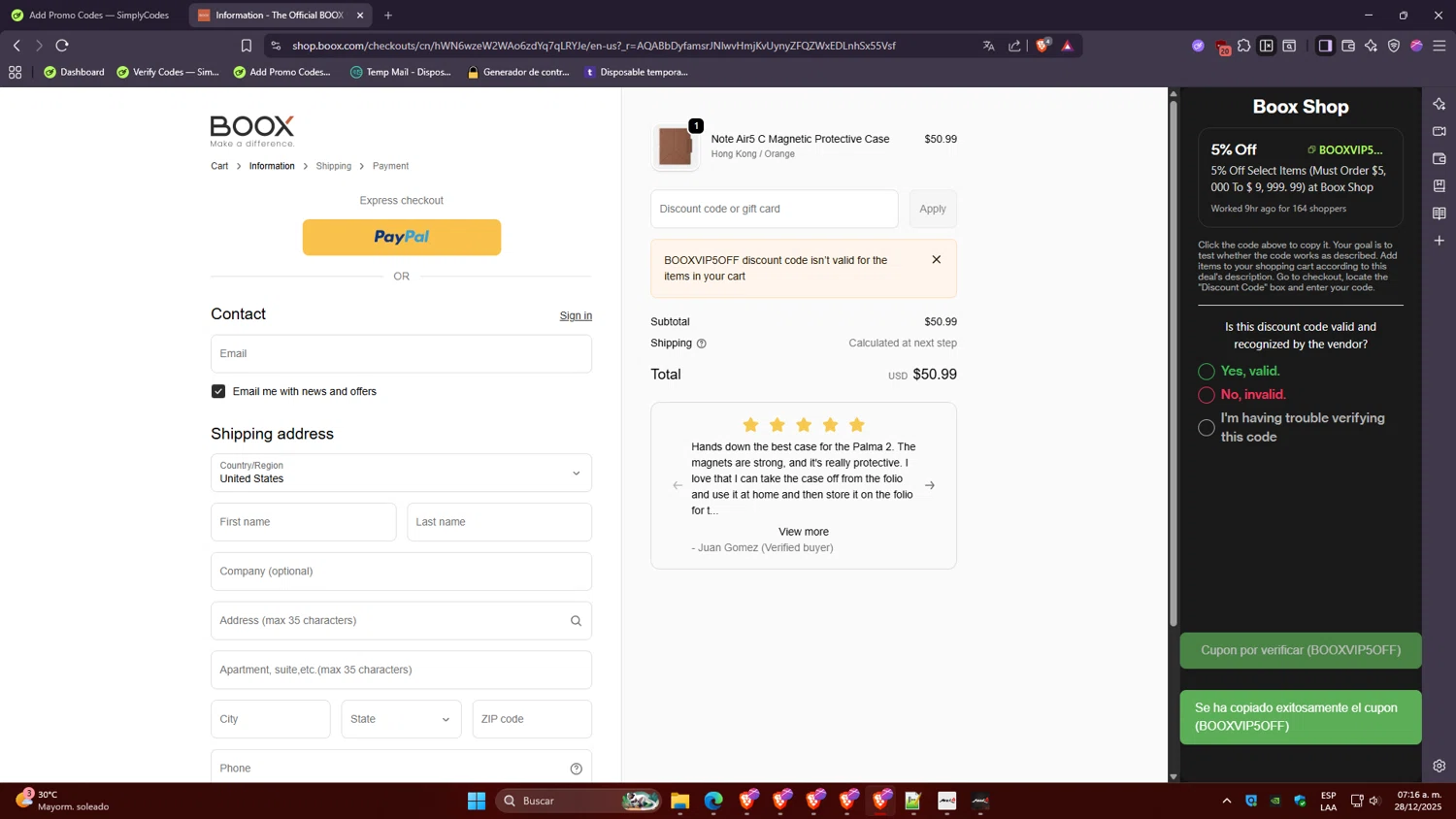
Task: Open Generador de contr... bookmark
Action: pyautogui.click(x=518, y=72)
